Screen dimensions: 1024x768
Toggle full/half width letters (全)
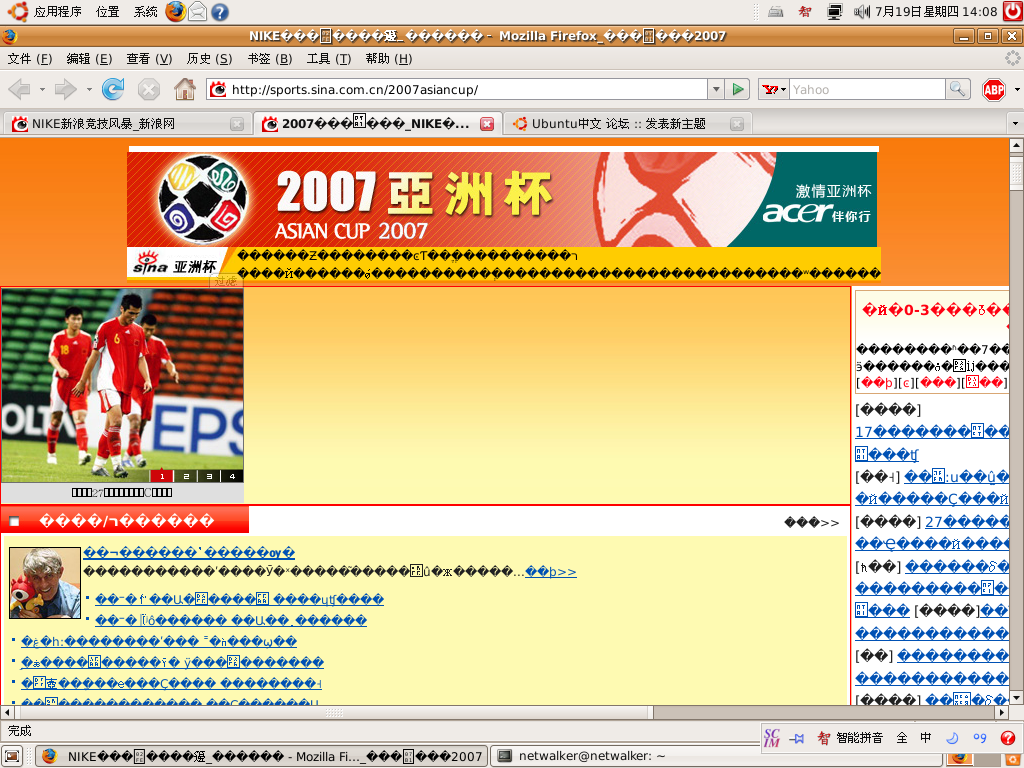point(902,738)
